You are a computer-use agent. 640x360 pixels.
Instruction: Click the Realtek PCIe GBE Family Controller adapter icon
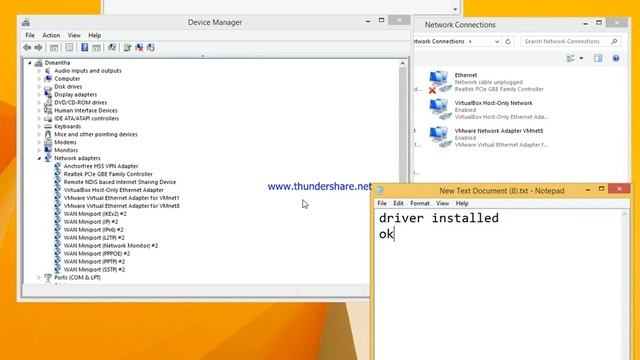[58, 174]
